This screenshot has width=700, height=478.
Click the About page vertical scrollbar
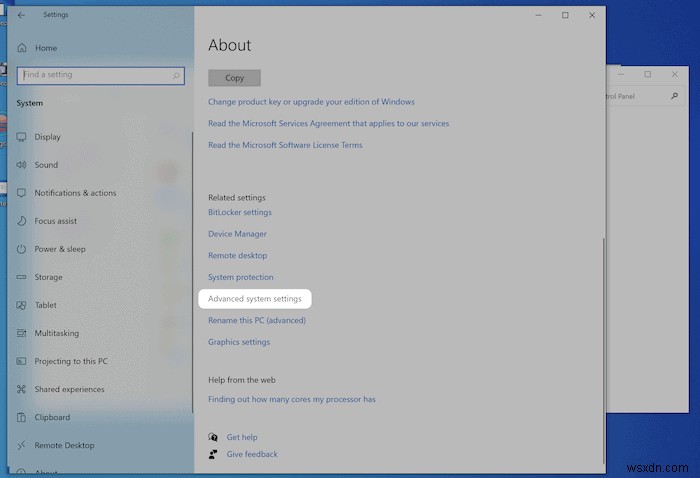coord(604,351)
